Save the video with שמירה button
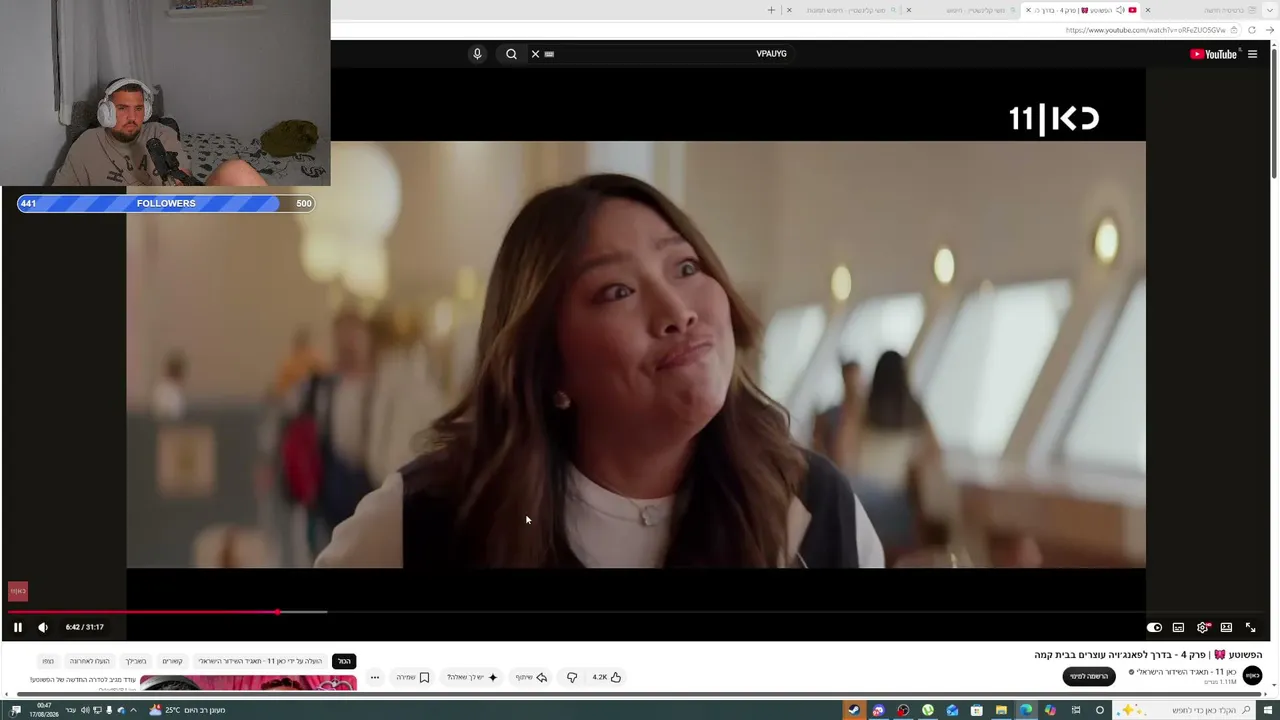 pyautogui.click(x=413, y=677)
